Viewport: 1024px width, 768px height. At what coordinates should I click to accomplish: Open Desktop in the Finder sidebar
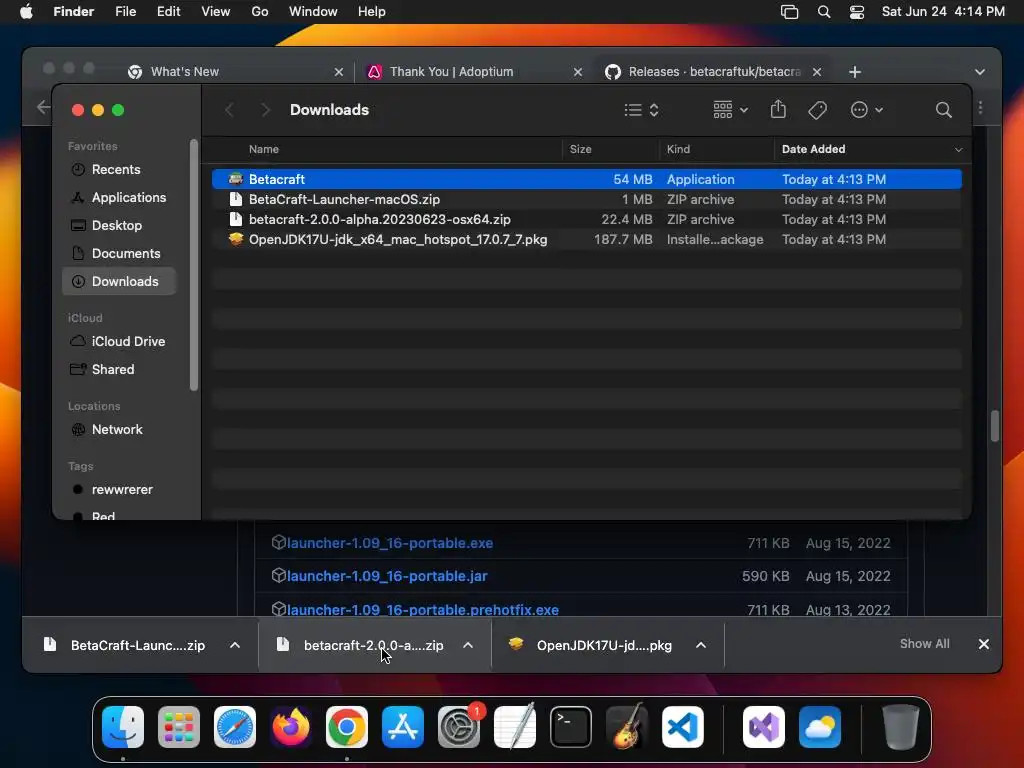point(116,225)
